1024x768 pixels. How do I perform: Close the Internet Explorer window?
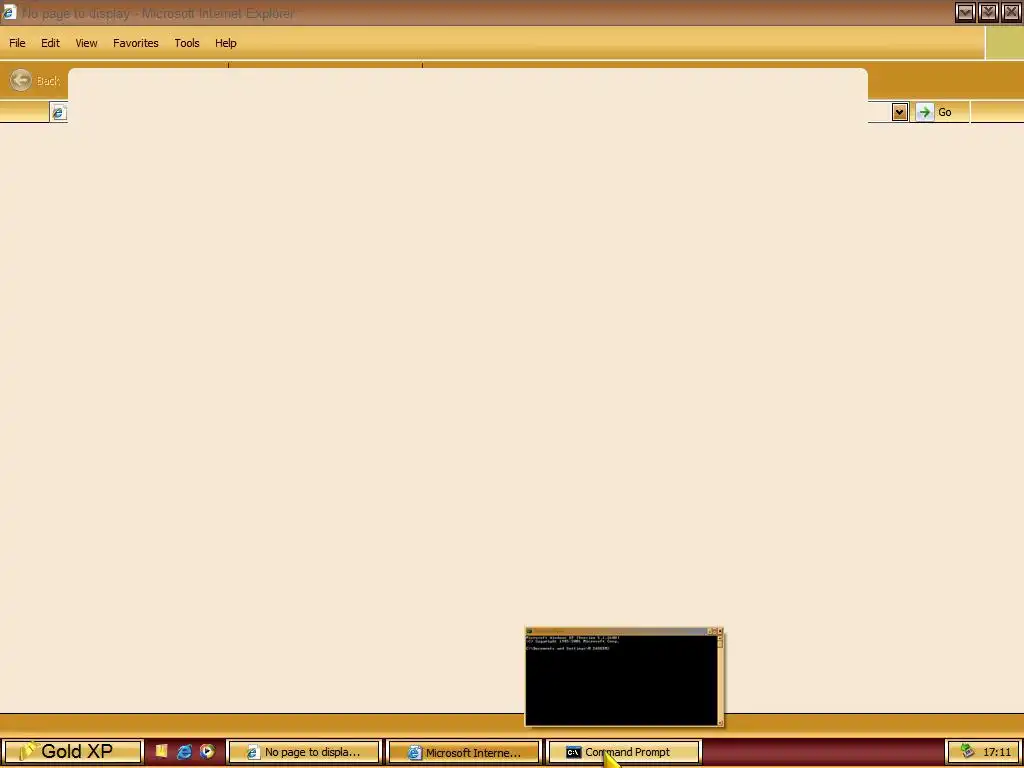click(1011, 12)
